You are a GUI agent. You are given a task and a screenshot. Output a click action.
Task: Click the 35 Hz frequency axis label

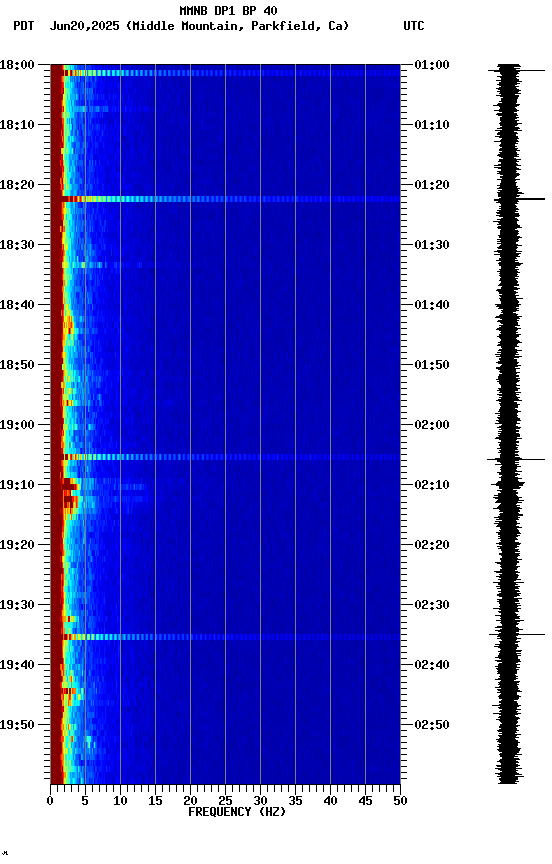coord(295,801)
